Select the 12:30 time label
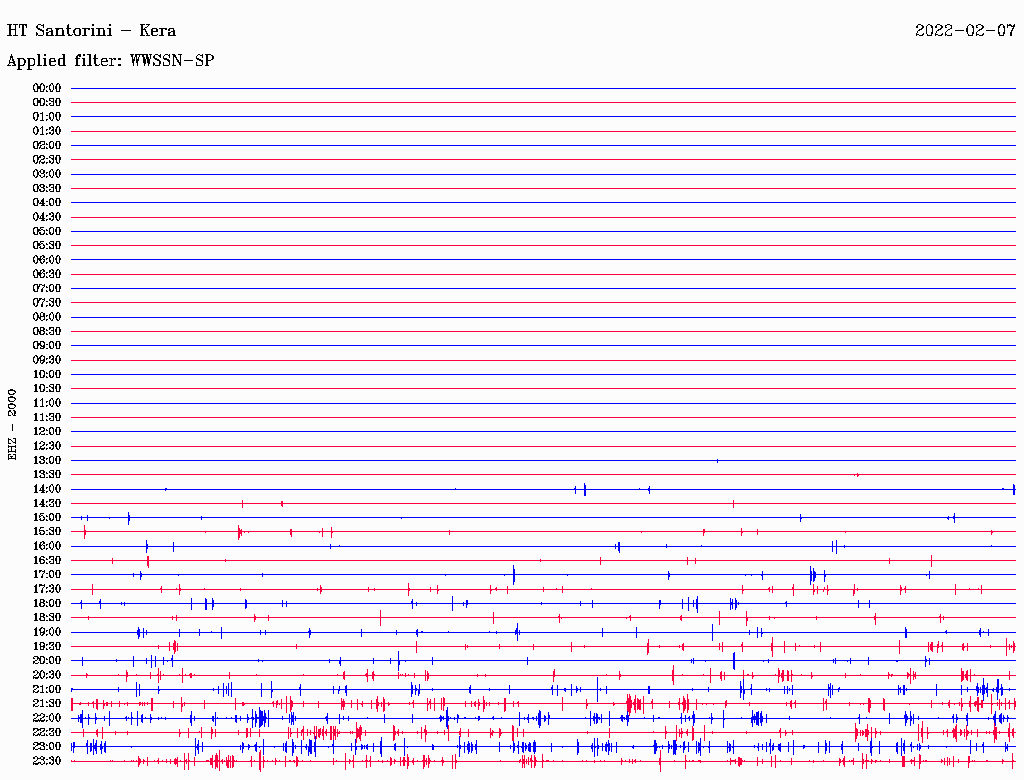 (x=46, y=446)
